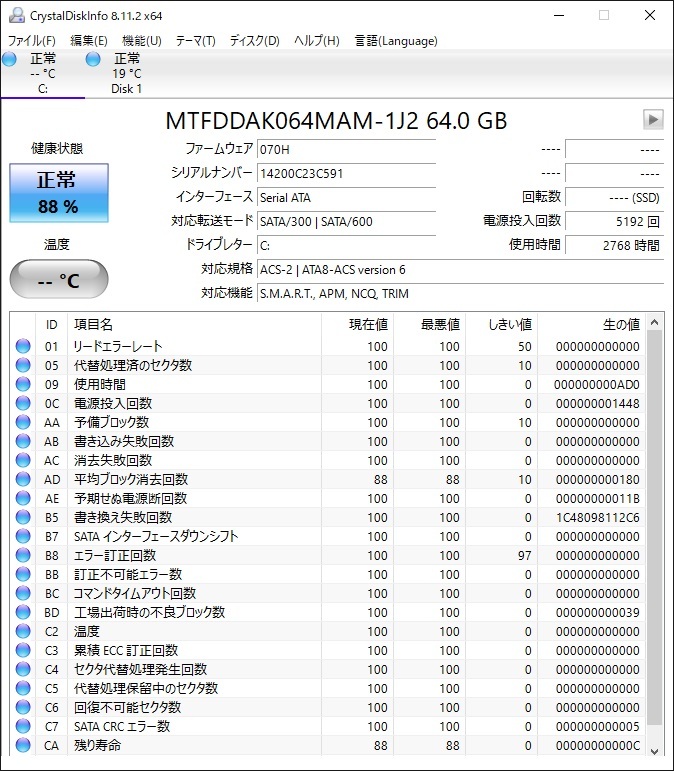Click the status icon for 書き換え失敗回数

(x=23, y=517)
